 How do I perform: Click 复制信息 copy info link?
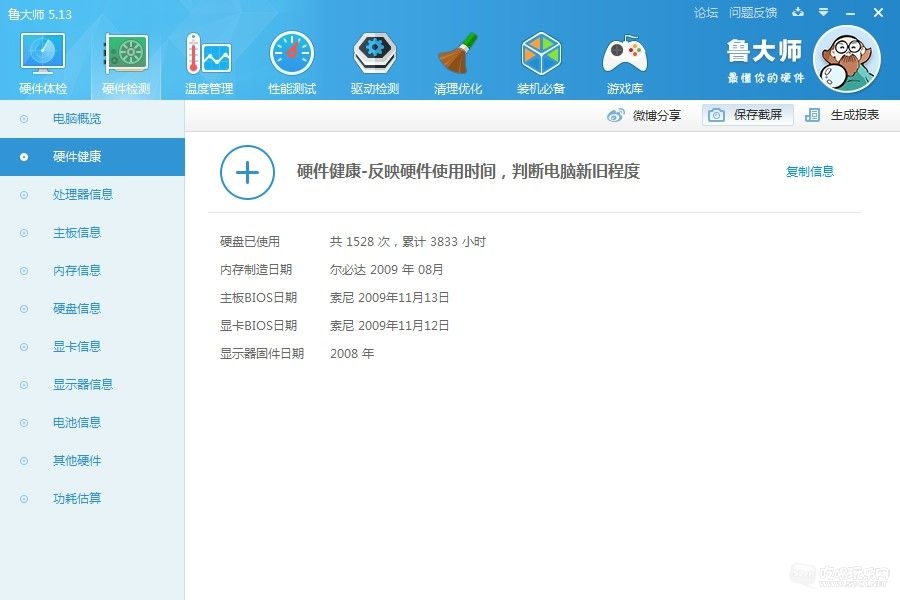[x=809, y=171]
